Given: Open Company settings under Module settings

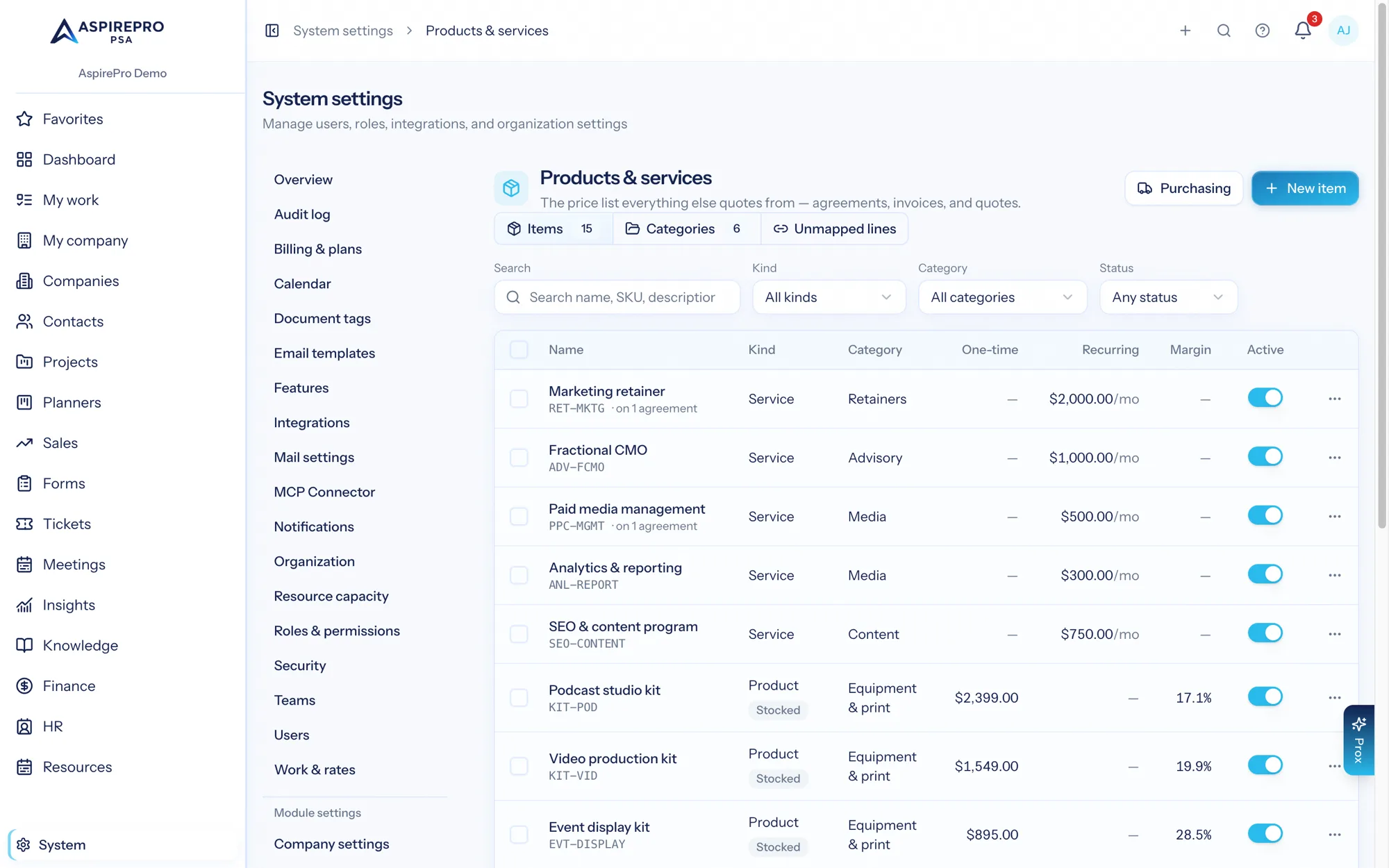Looking at the screenshot, I should (x=331, y=844).
